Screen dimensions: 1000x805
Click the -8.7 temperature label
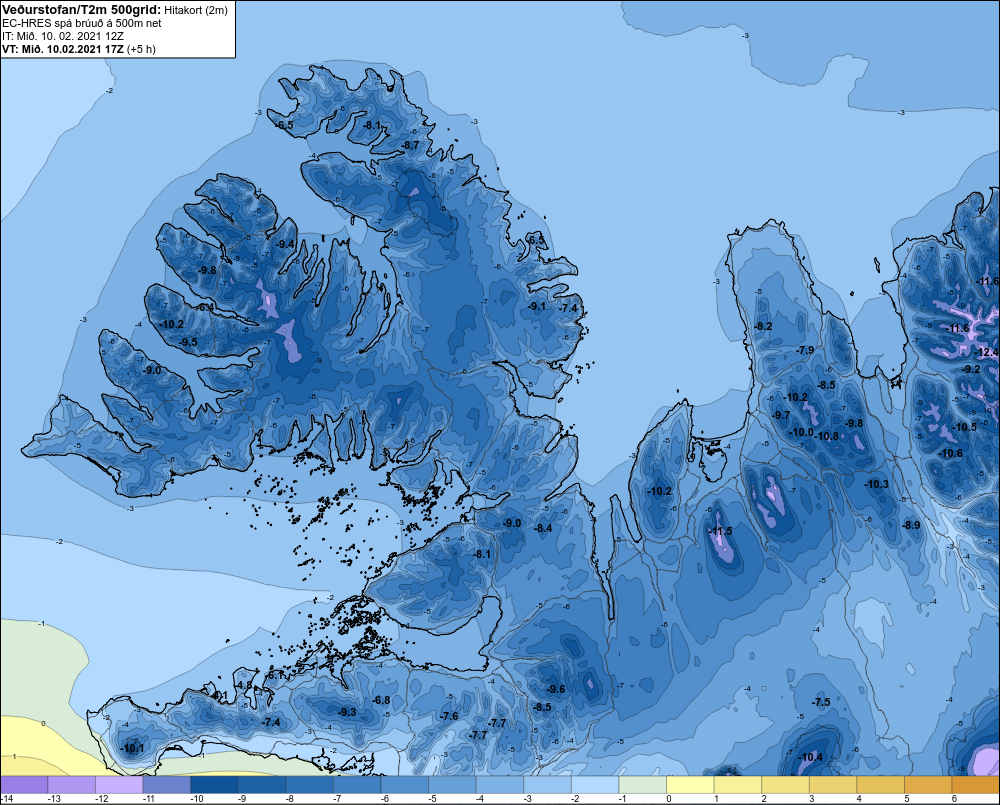[x=409, y=145]
